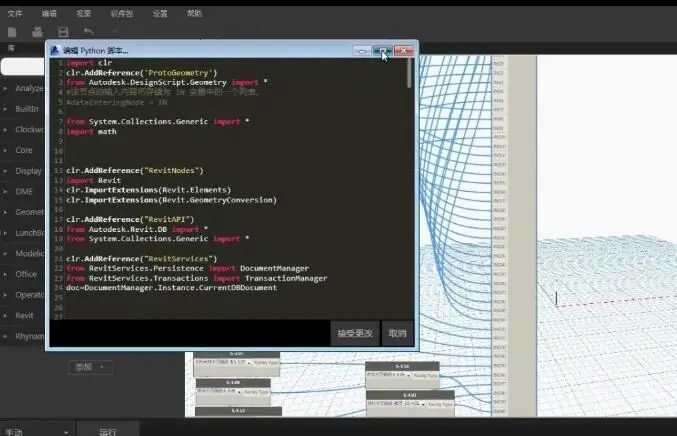Select the Modelical library category
The image size is (677, 436).
(x=29, y=253)
